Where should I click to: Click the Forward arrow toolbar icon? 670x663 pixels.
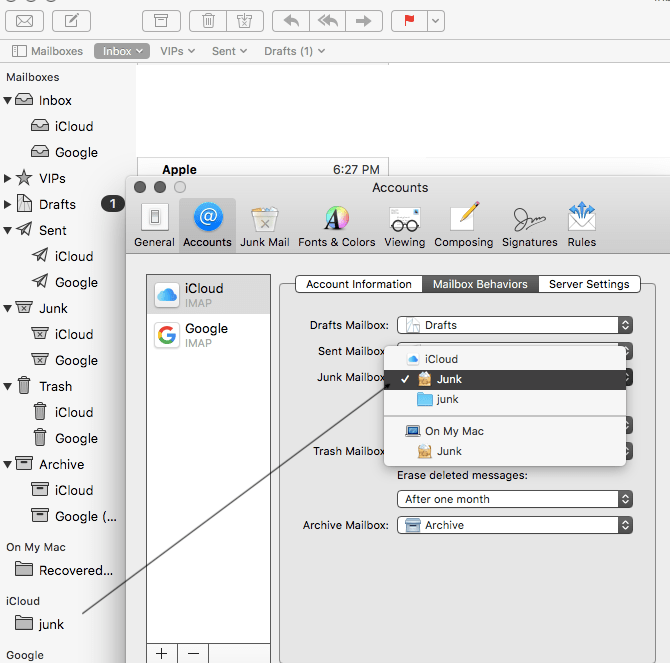[x=364, y=21]
